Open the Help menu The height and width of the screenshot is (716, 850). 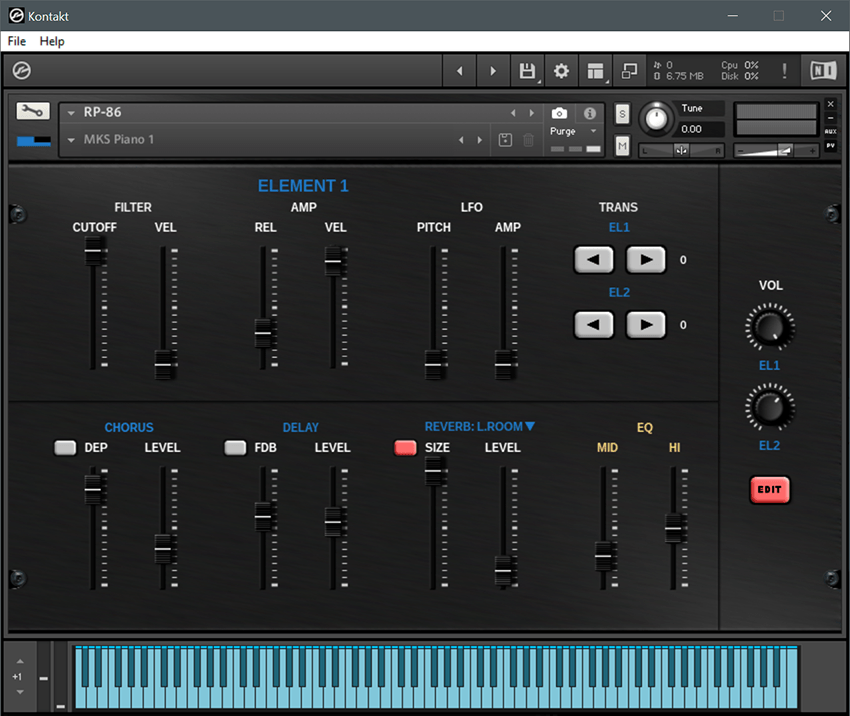[52, 41]
